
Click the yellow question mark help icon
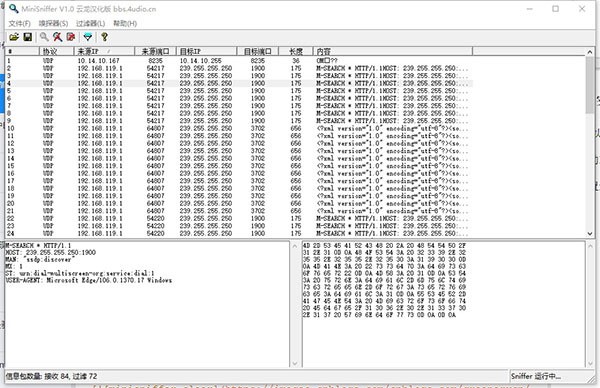[104, 37]
